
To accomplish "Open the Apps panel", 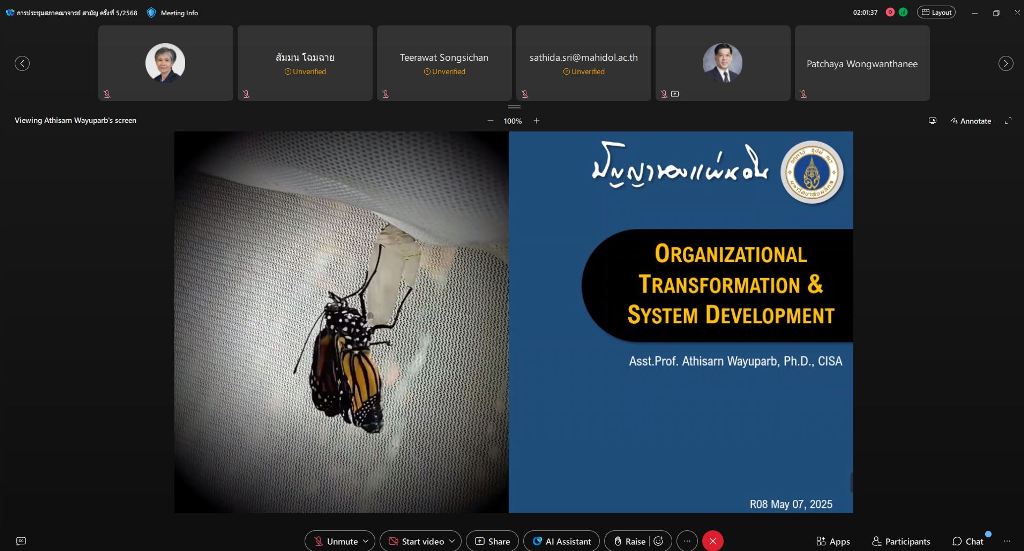I will [x=833, y=541].
